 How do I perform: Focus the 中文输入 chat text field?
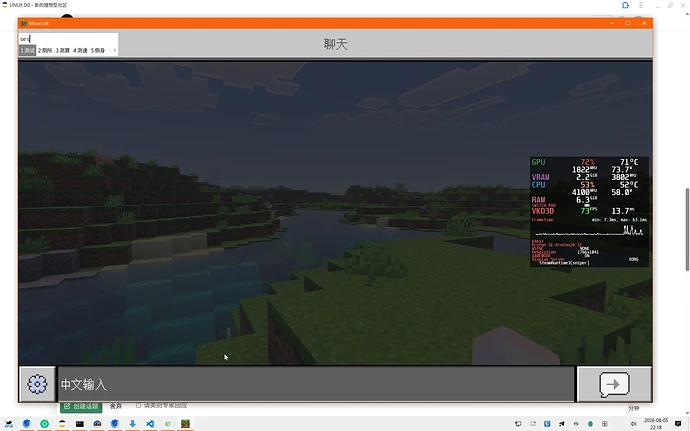(316, 384)
